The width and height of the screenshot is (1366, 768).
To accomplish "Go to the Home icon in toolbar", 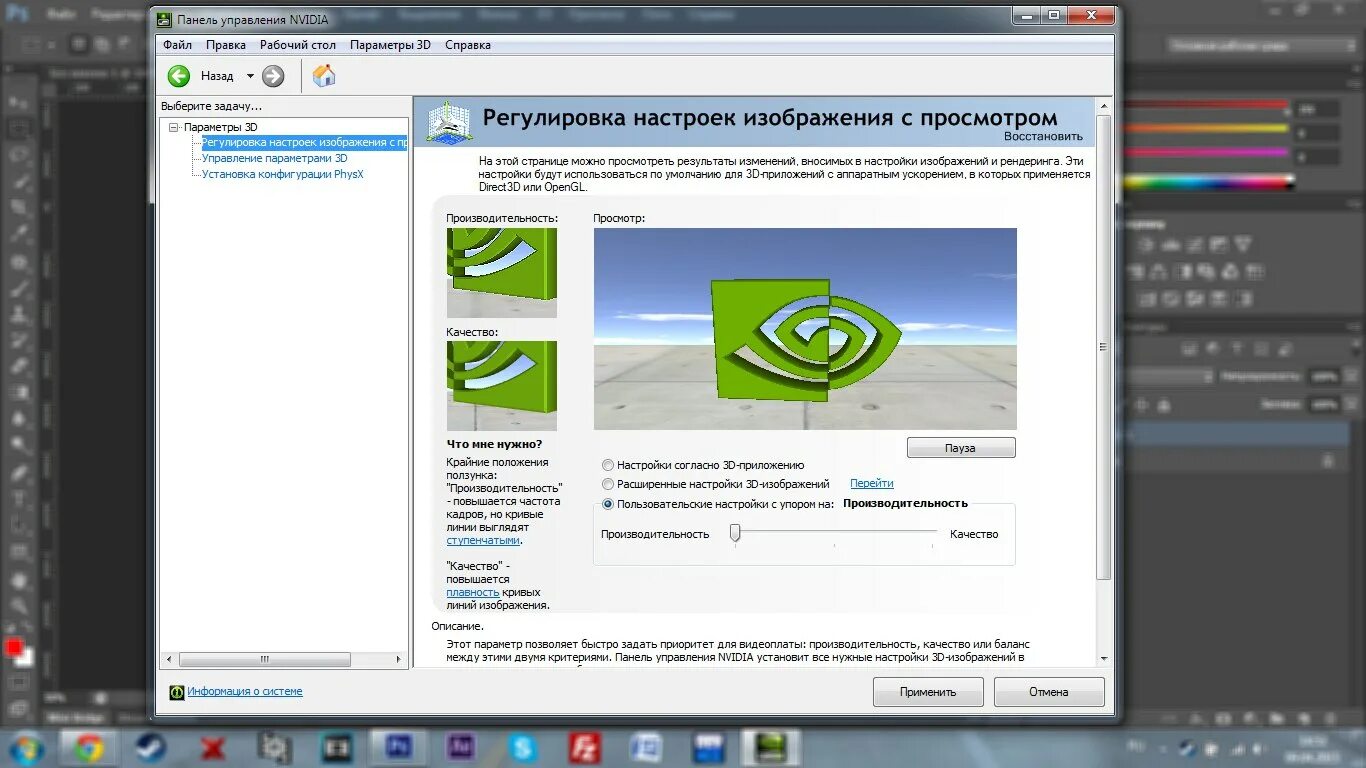I will pyautogui.click(x=324, y=76).
